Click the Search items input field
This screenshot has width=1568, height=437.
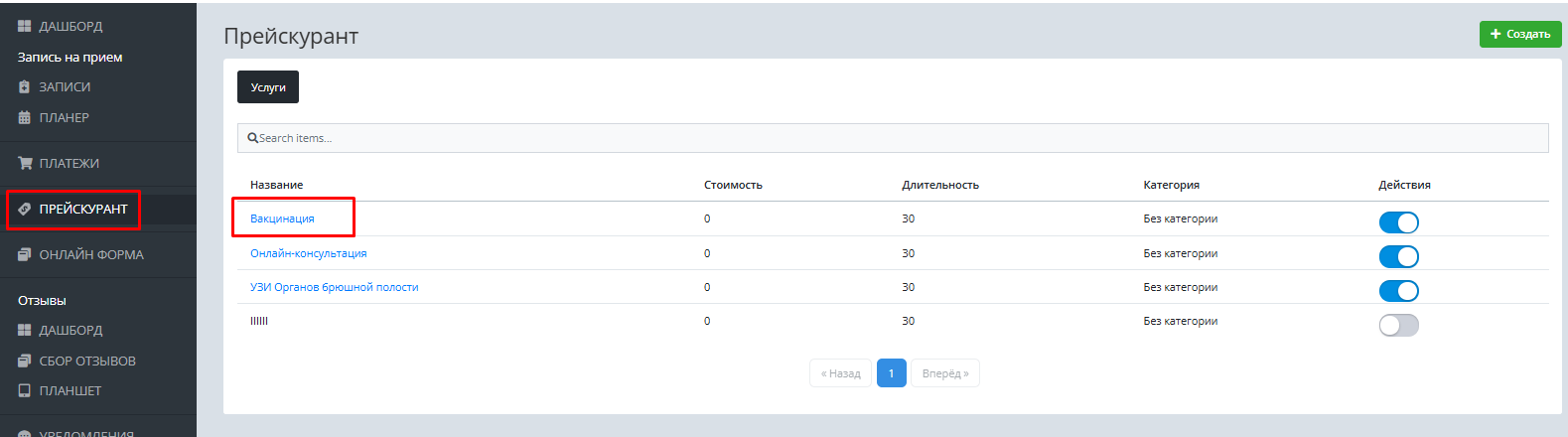[x=892, y=138]
